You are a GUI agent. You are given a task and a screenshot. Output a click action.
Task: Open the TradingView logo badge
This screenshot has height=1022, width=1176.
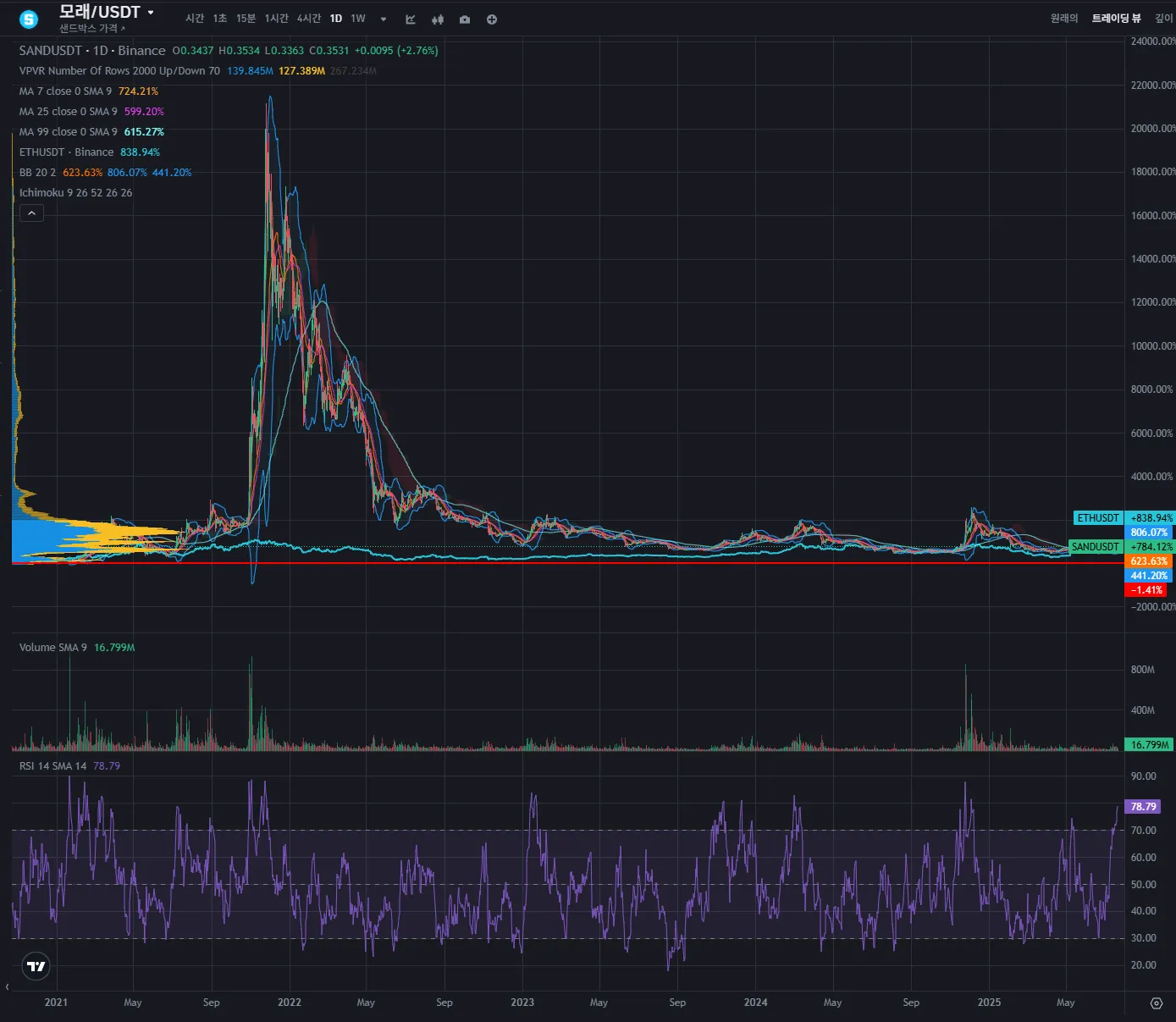tap(36, 966)
